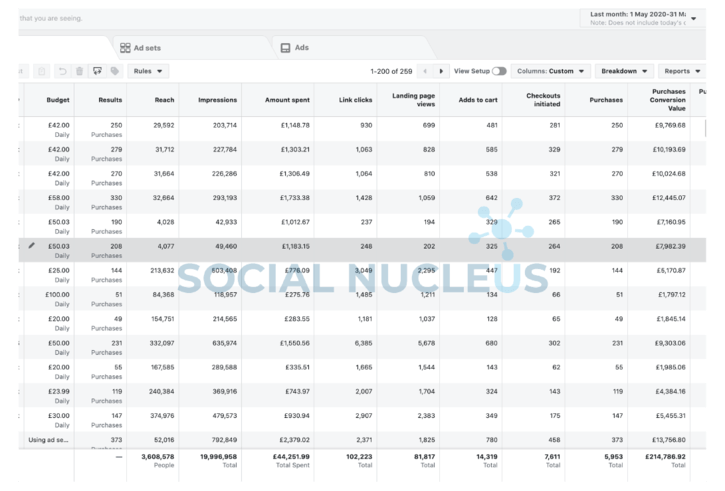The image size is (725, 491).
Task: Click the undo arrow icon in toolbar
Action: (62, 71)
